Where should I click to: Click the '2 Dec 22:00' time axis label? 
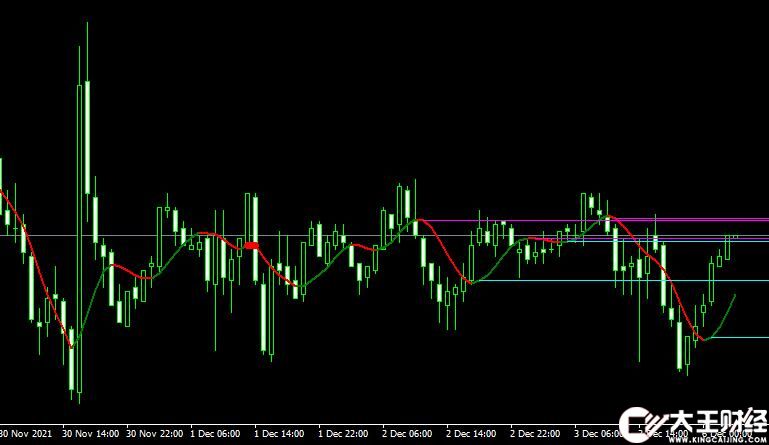pyautogui.click(x=535, y=434)
